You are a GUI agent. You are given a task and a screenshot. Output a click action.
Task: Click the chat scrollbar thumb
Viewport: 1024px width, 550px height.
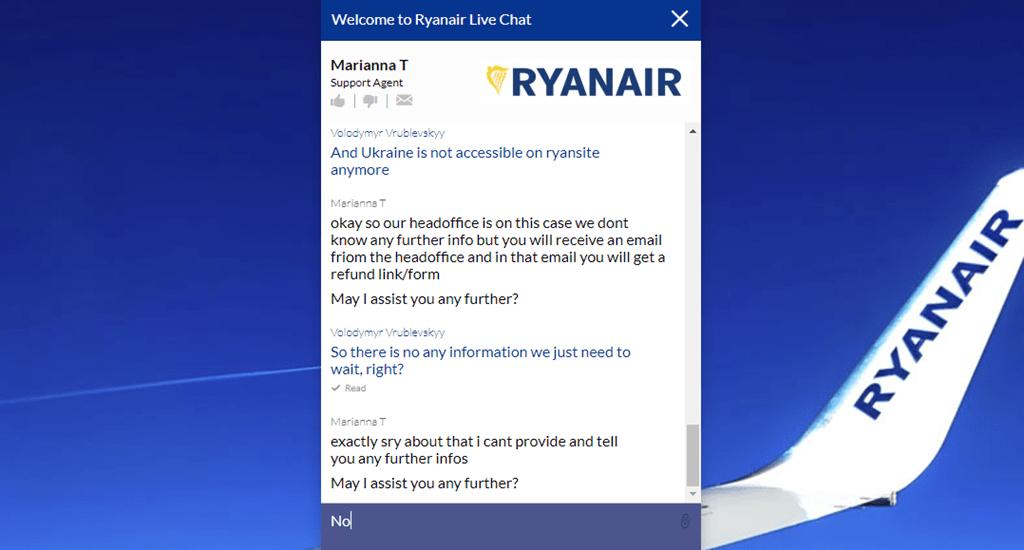693,455
